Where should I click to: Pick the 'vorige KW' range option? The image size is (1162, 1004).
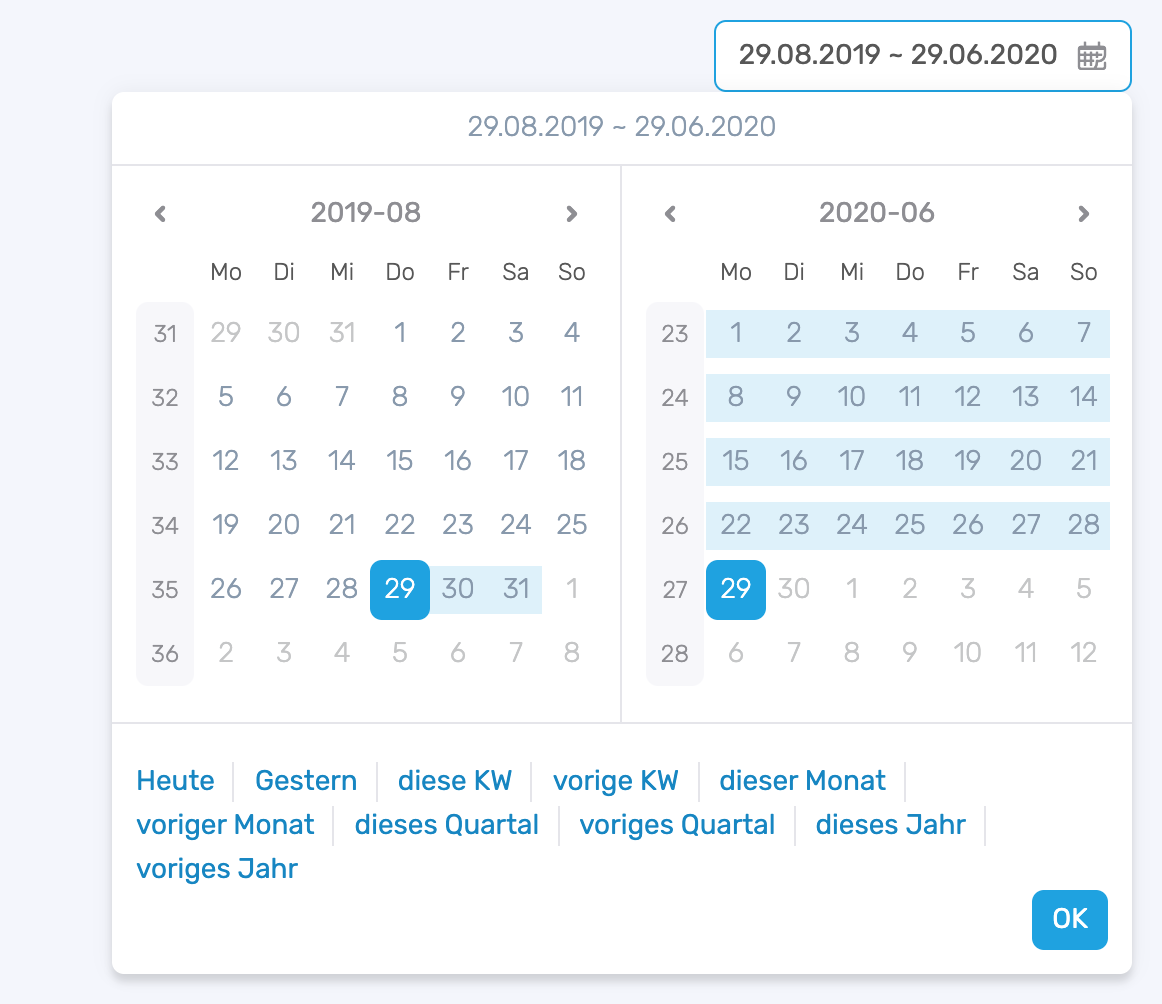point(615,780)
